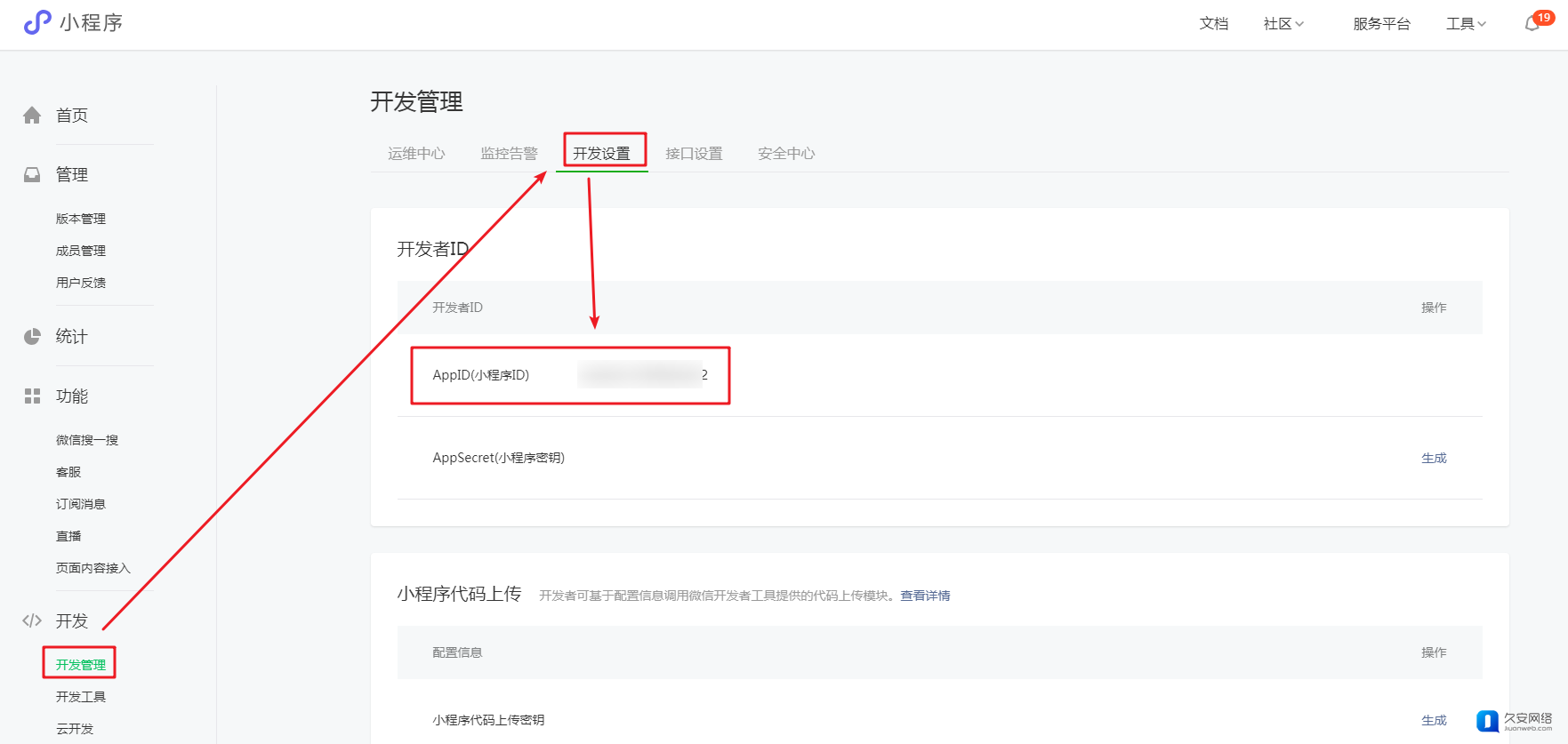Click 生成 for 小程序代码上传密钥
The width and height of the screenshot is (1568, 744).
1434,721
